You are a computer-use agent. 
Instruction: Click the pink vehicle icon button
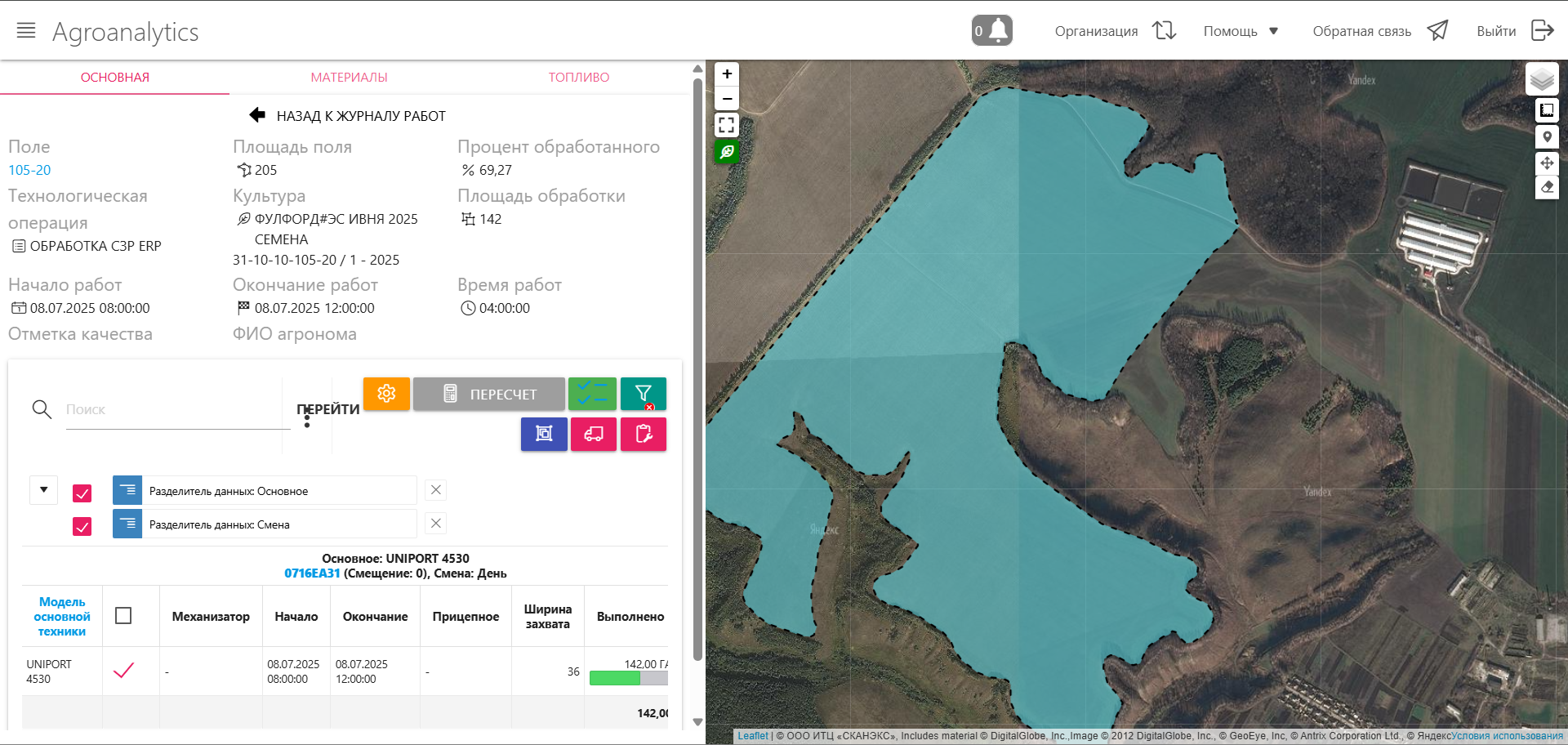(594, 434)
